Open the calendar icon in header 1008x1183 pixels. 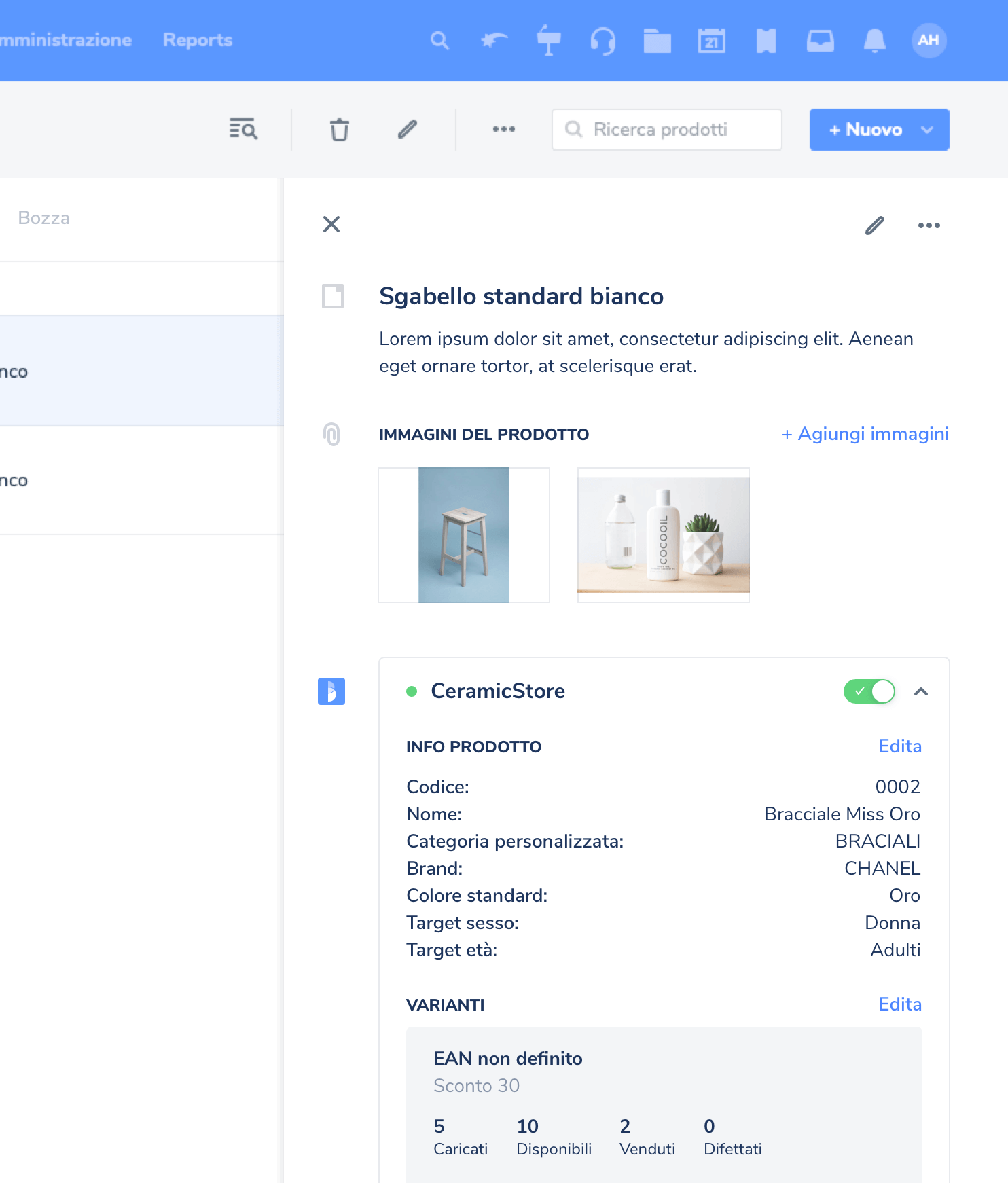[x=711, y=41]
